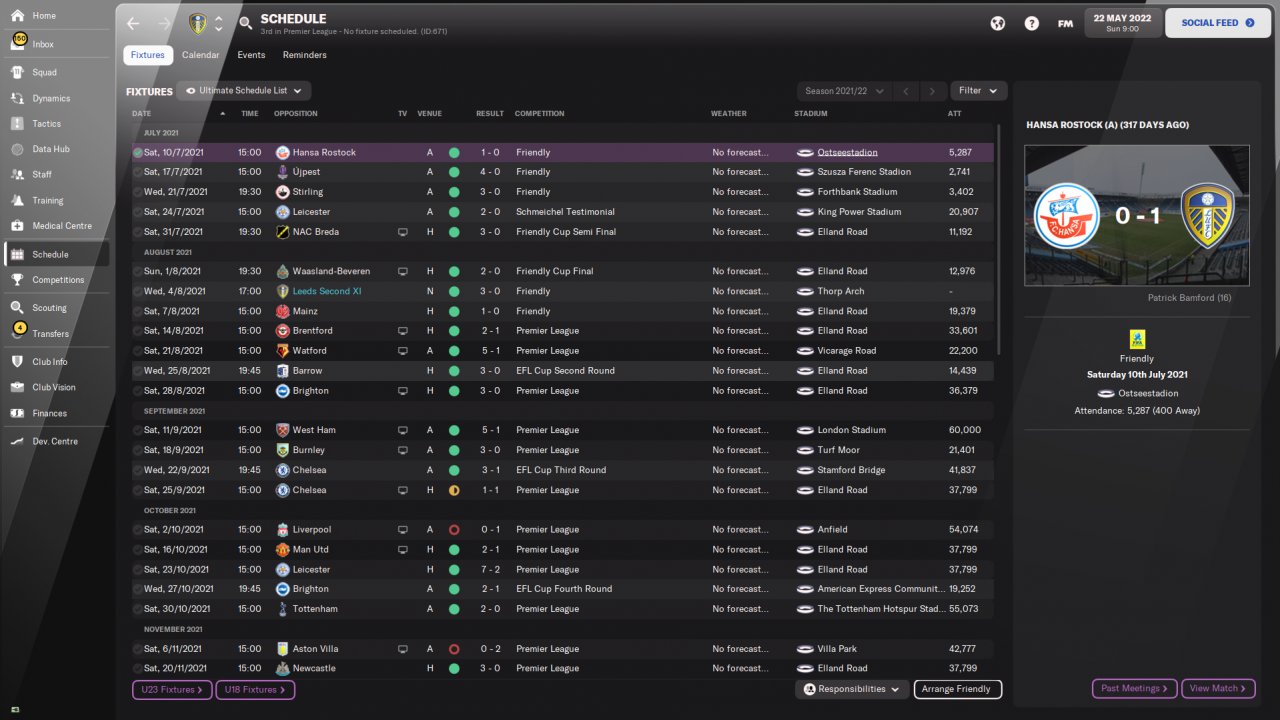Screen dimensions: 1280x720
Task: Select the row marker for Stirling fixture
Action: 138,192
